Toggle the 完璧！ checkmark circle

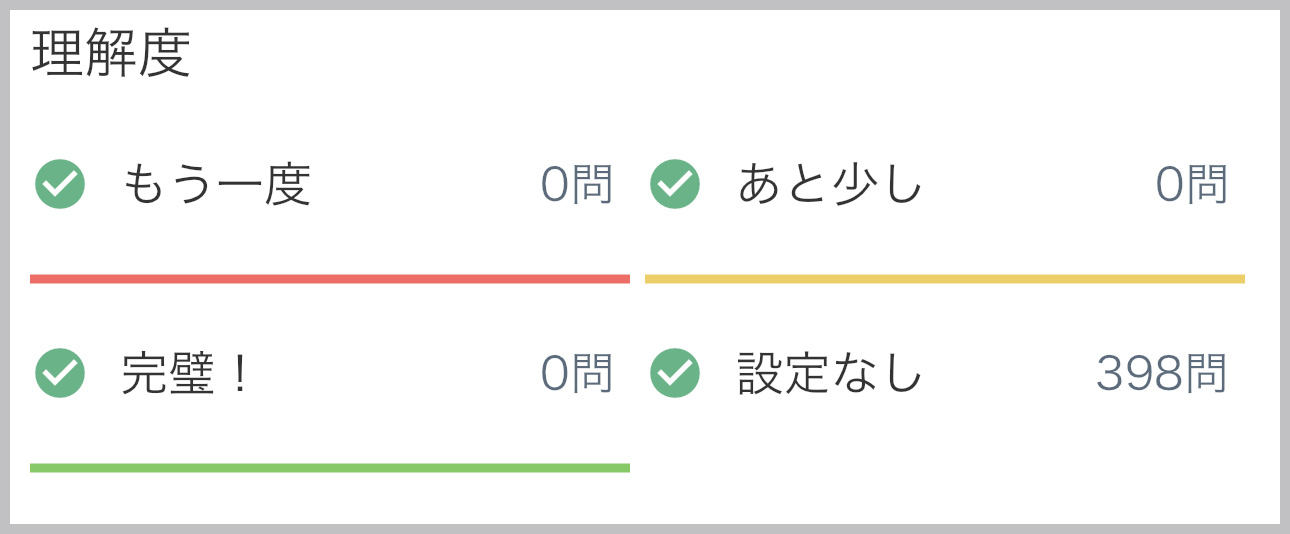60,373
